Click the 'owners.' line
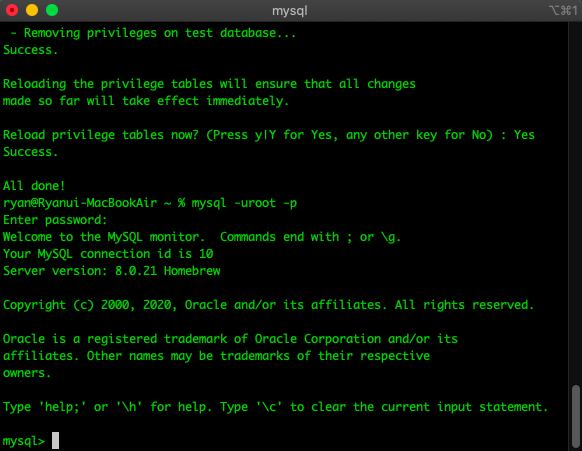Image resolution: width=582 pixels, height=451 pixels. 27,373
